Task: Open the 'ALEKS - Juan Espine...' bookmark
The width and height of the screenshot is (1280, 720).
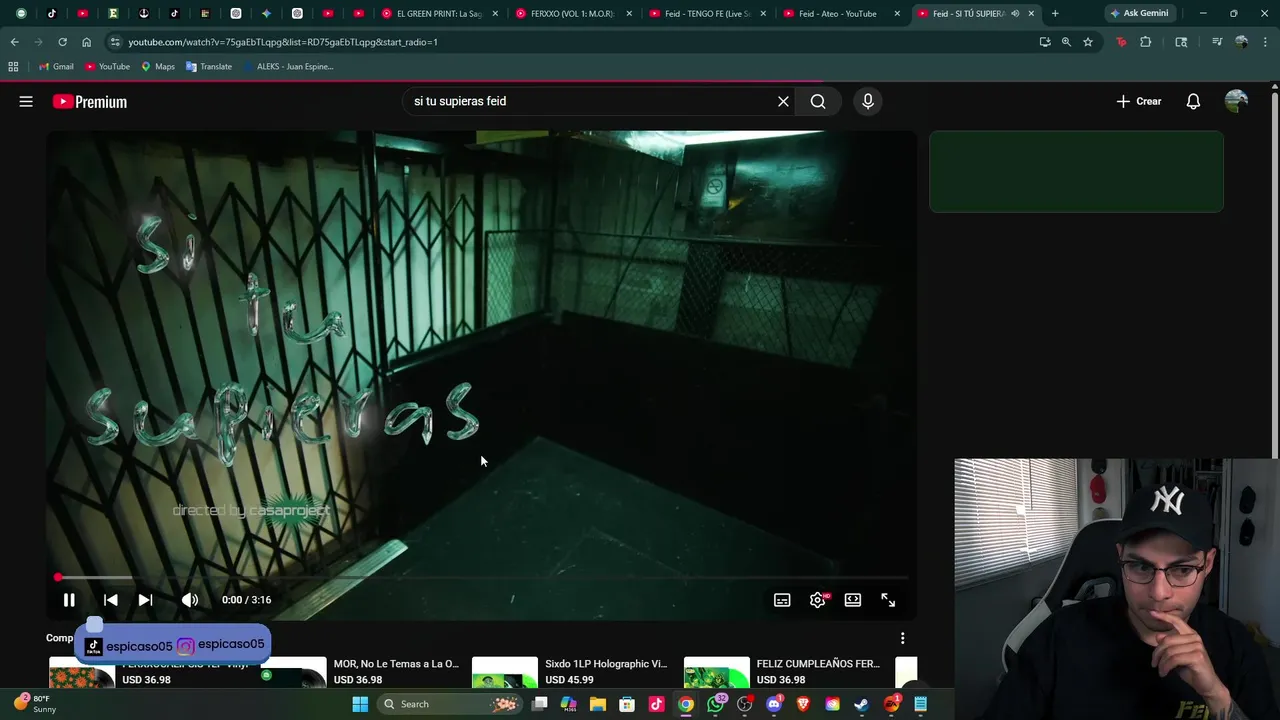Action: [x=287, y=67]
